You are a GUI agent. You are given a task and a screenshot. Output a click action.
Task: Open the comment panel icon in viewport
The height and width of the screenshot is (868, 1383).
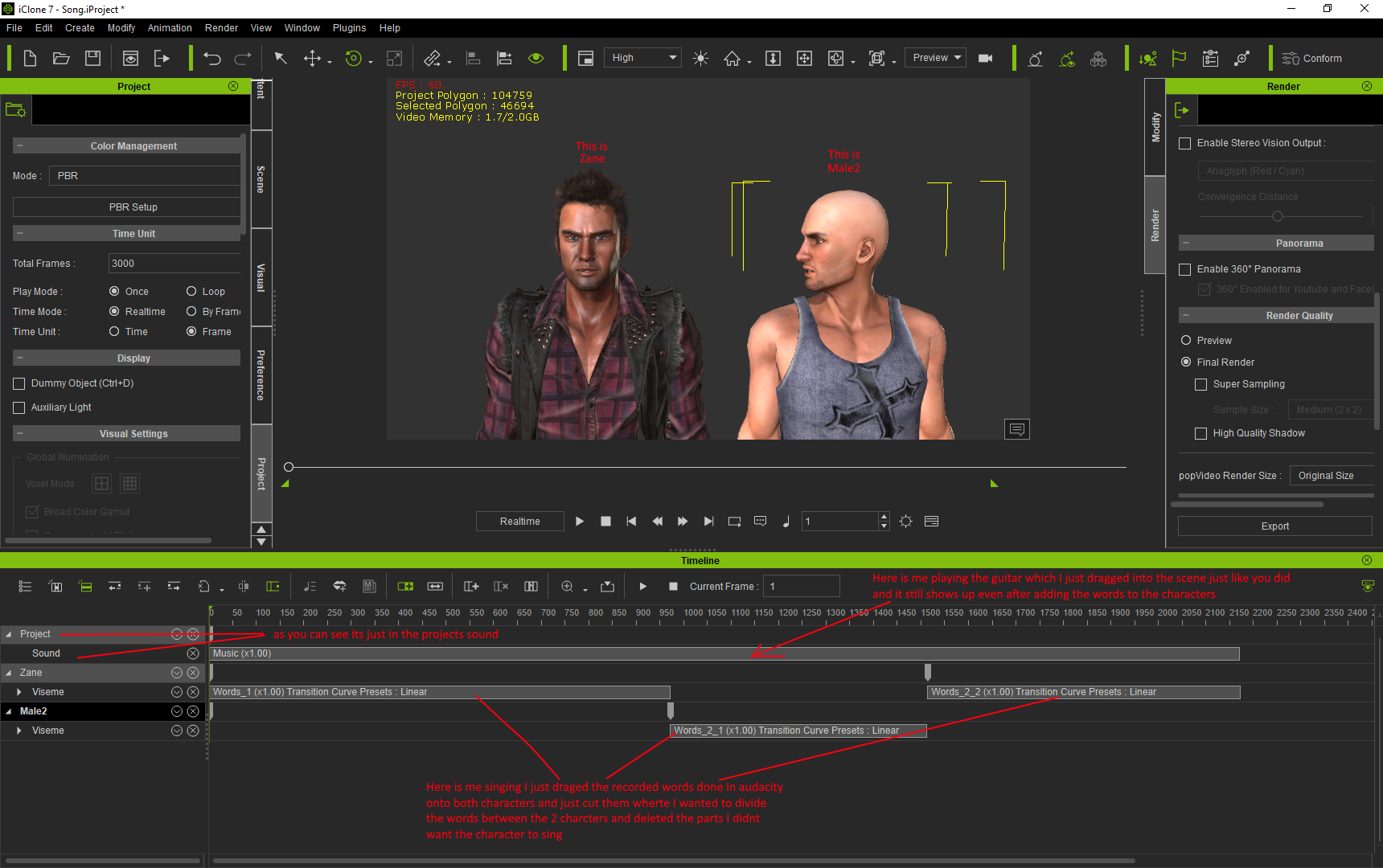click(1017, 429)
